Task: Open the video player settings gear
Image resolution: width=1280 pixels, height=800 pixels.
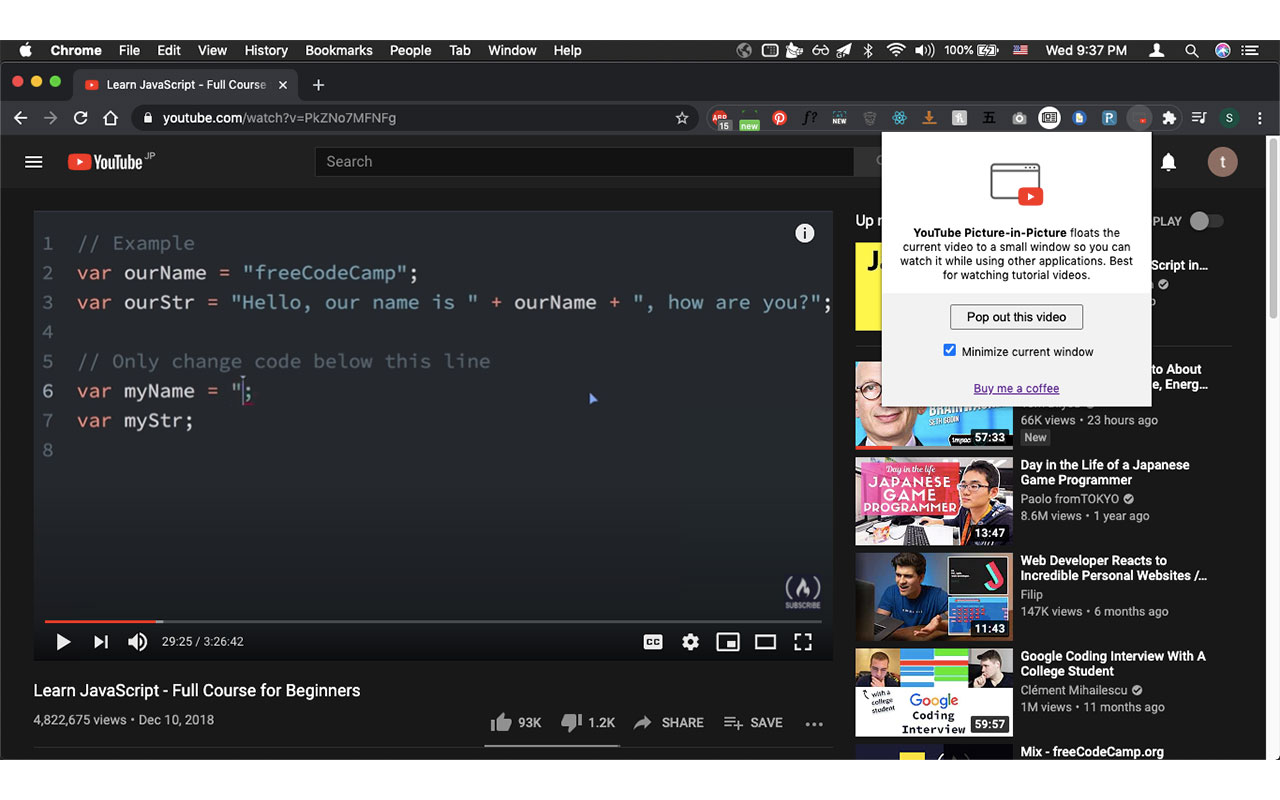Action: click(690, 641)
